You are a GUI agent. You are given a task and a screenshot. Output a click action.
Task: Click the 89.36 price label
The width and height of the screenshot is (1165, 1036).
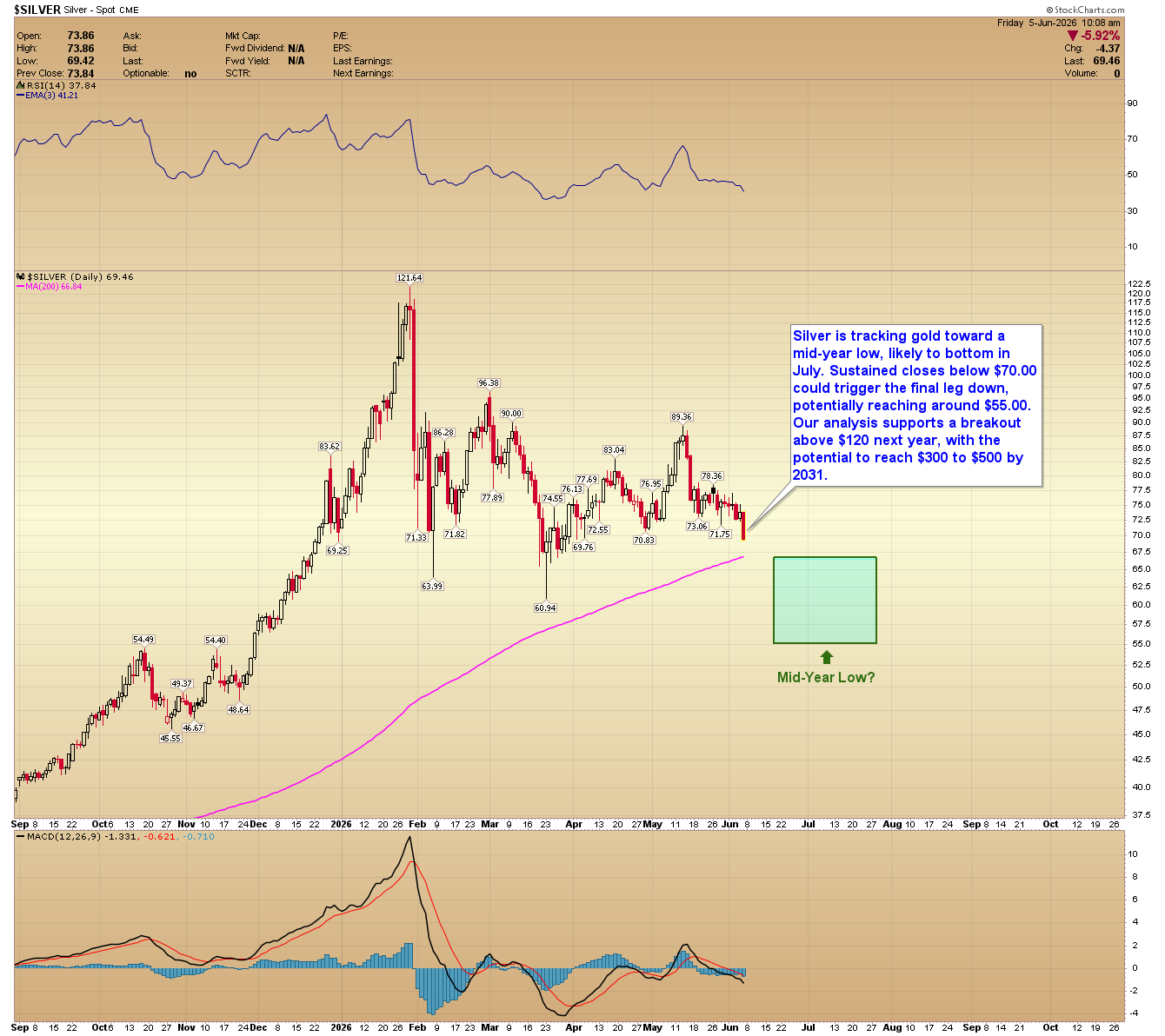pos(682,417)
